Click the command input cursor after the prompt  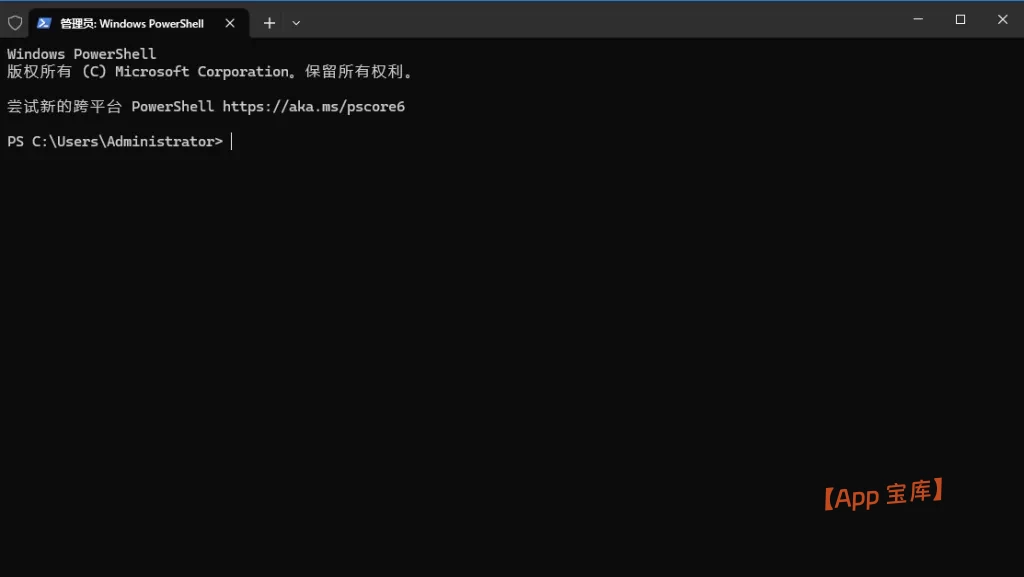(x=232, y=142)
